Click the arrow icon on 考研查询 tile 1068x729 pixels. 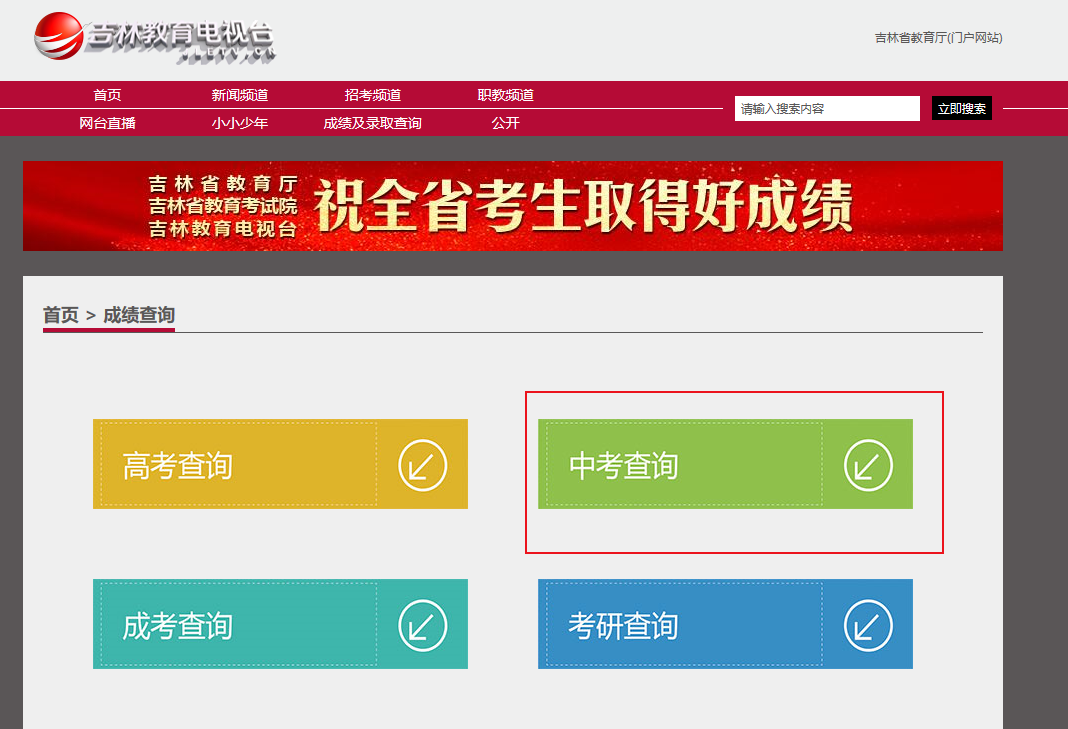pos(867,625)
